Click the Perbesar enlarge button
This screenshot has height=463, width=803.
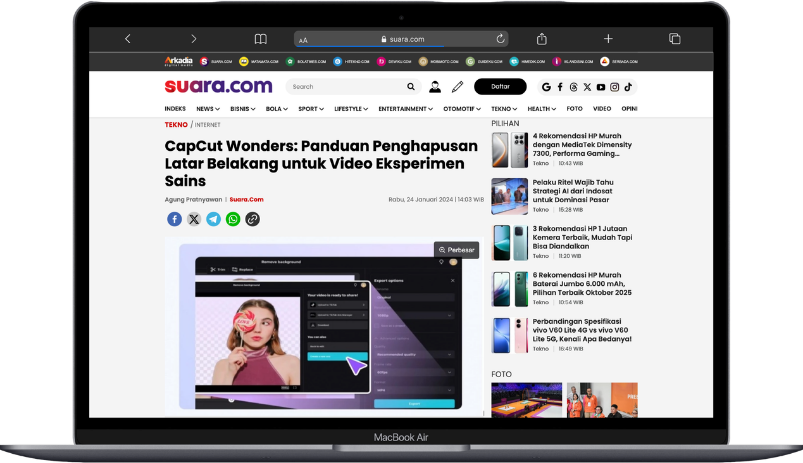click(x=456, y=250)
